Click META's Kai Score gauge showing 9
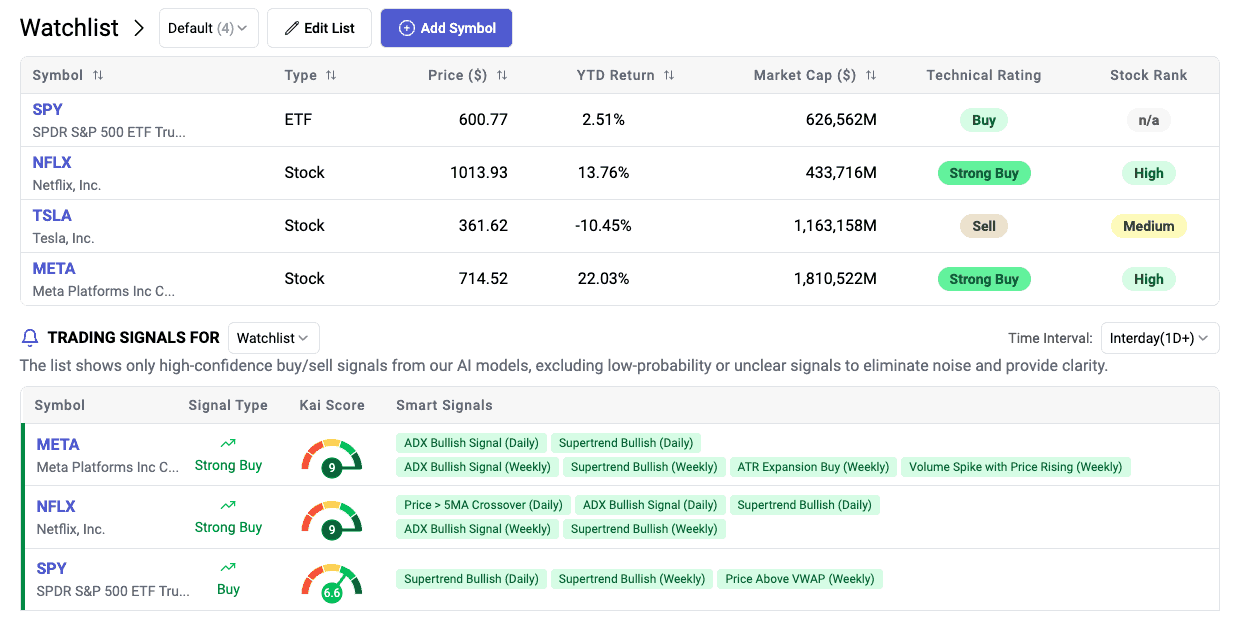This screenshot has width=1236, height=629. [331, 456]
